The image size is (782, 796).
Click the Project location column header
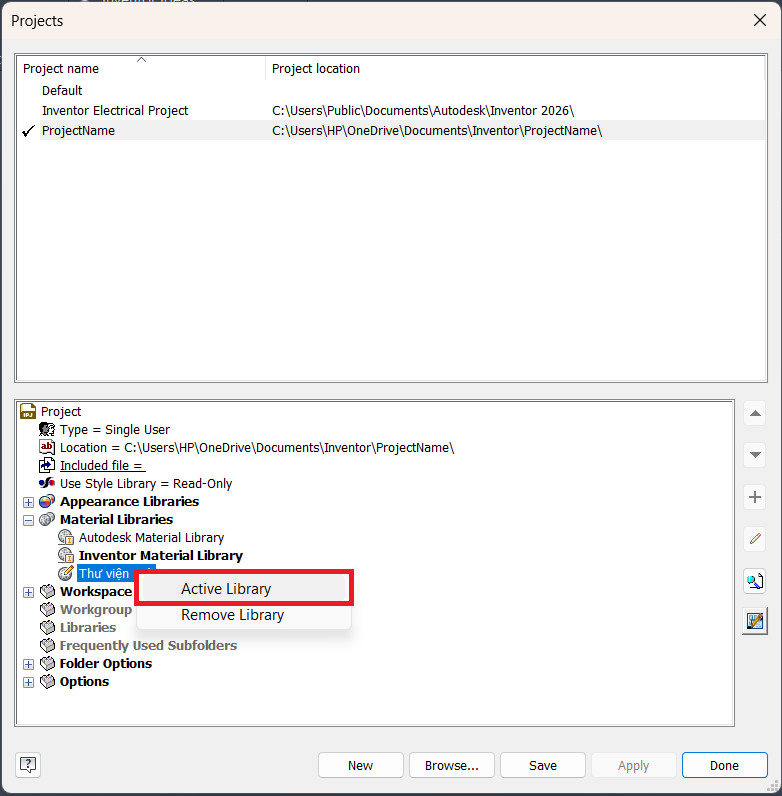coord(515,69)
